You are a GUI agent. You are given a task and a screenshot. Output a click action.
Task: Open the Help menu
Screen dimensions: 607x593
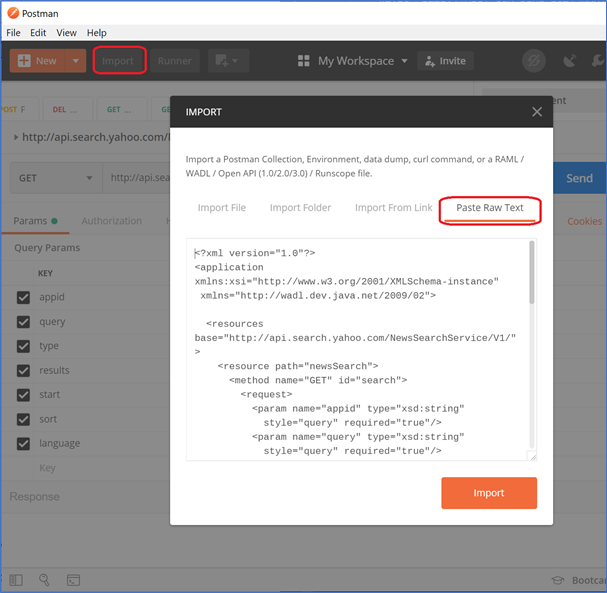point(96,33)
